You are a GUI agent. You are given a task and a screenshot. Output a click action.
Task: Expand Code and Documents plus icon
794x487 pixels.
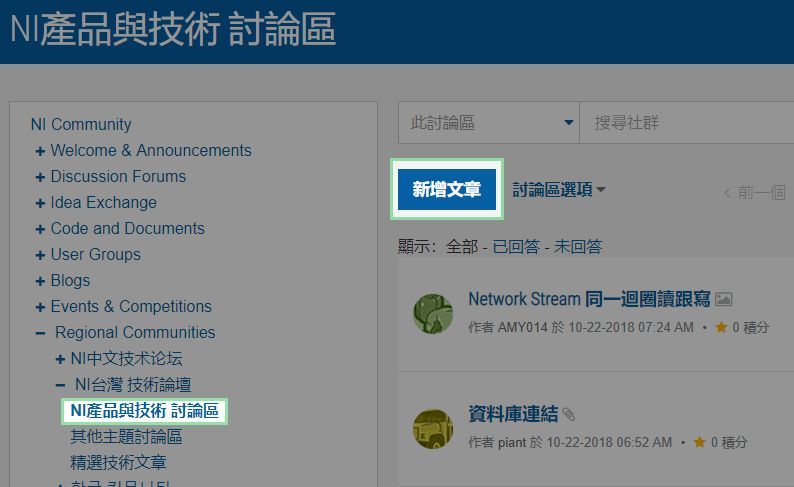pyautogui.click(x=40, y=229)
